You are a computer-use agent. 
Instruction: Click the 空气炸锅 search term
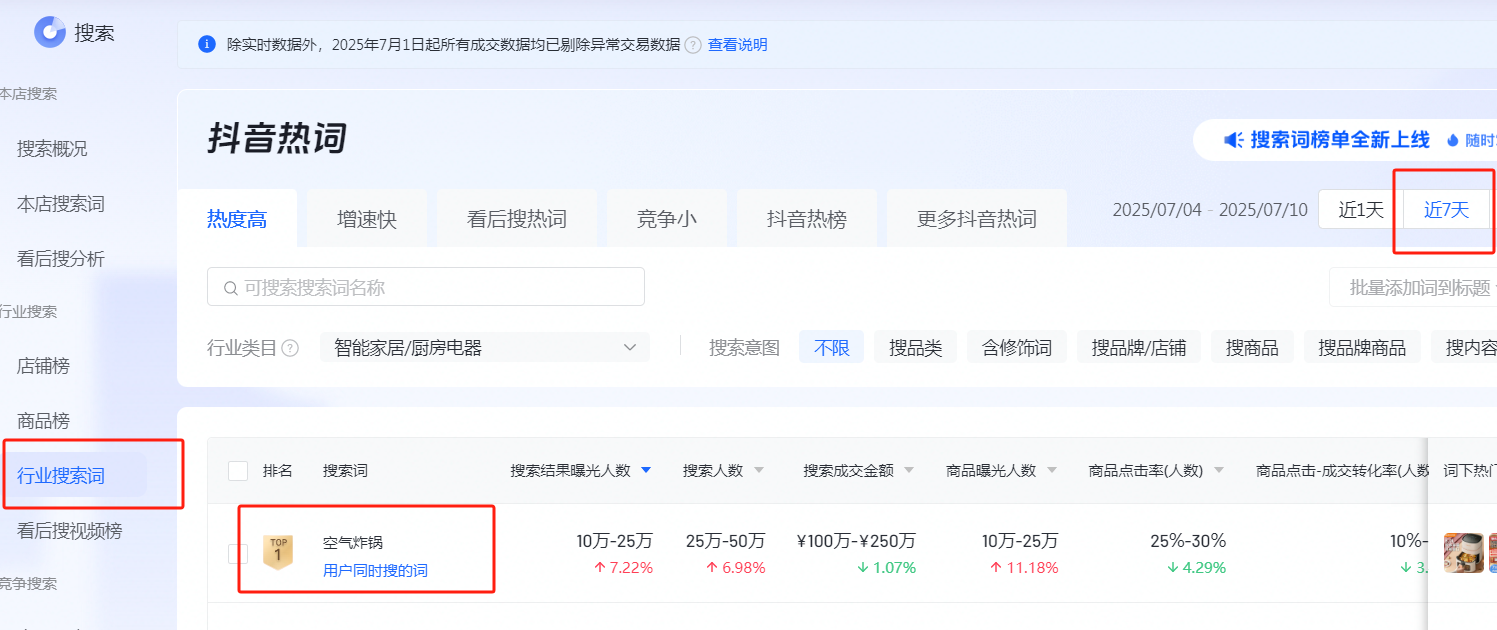353,543
